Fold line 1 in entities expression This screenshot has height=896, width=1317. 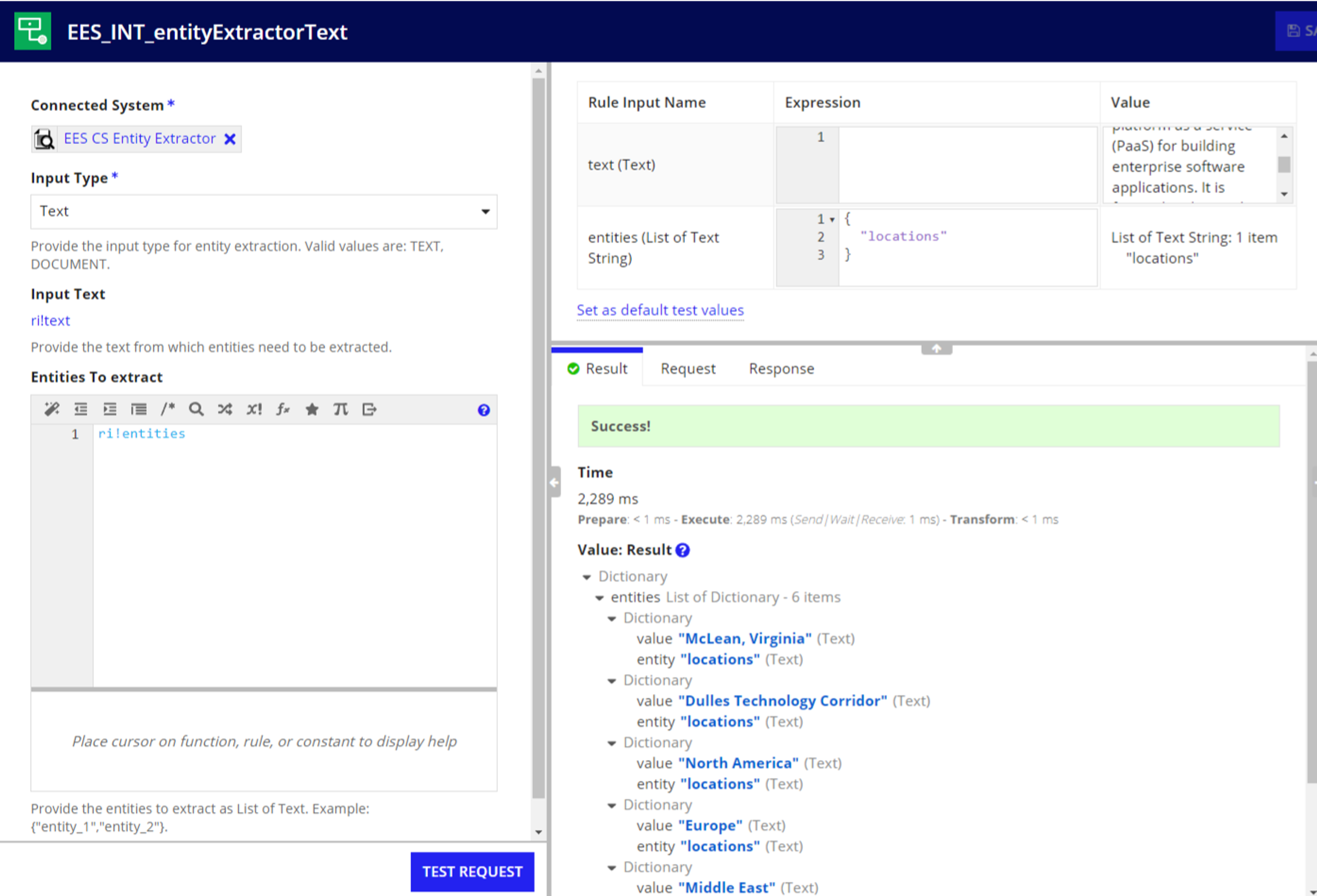832,219
